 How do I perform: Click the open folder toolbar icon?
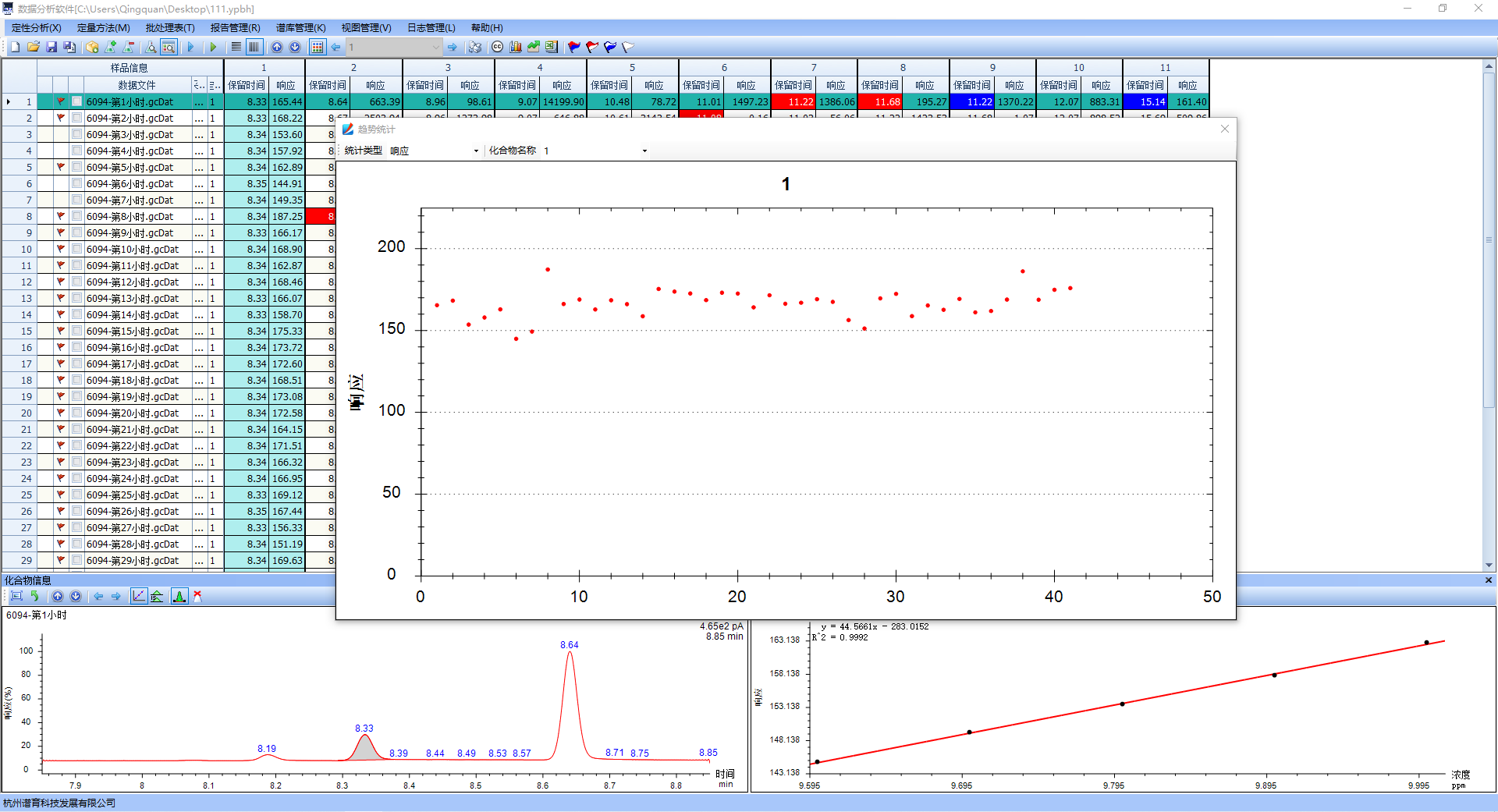(33, 48)
